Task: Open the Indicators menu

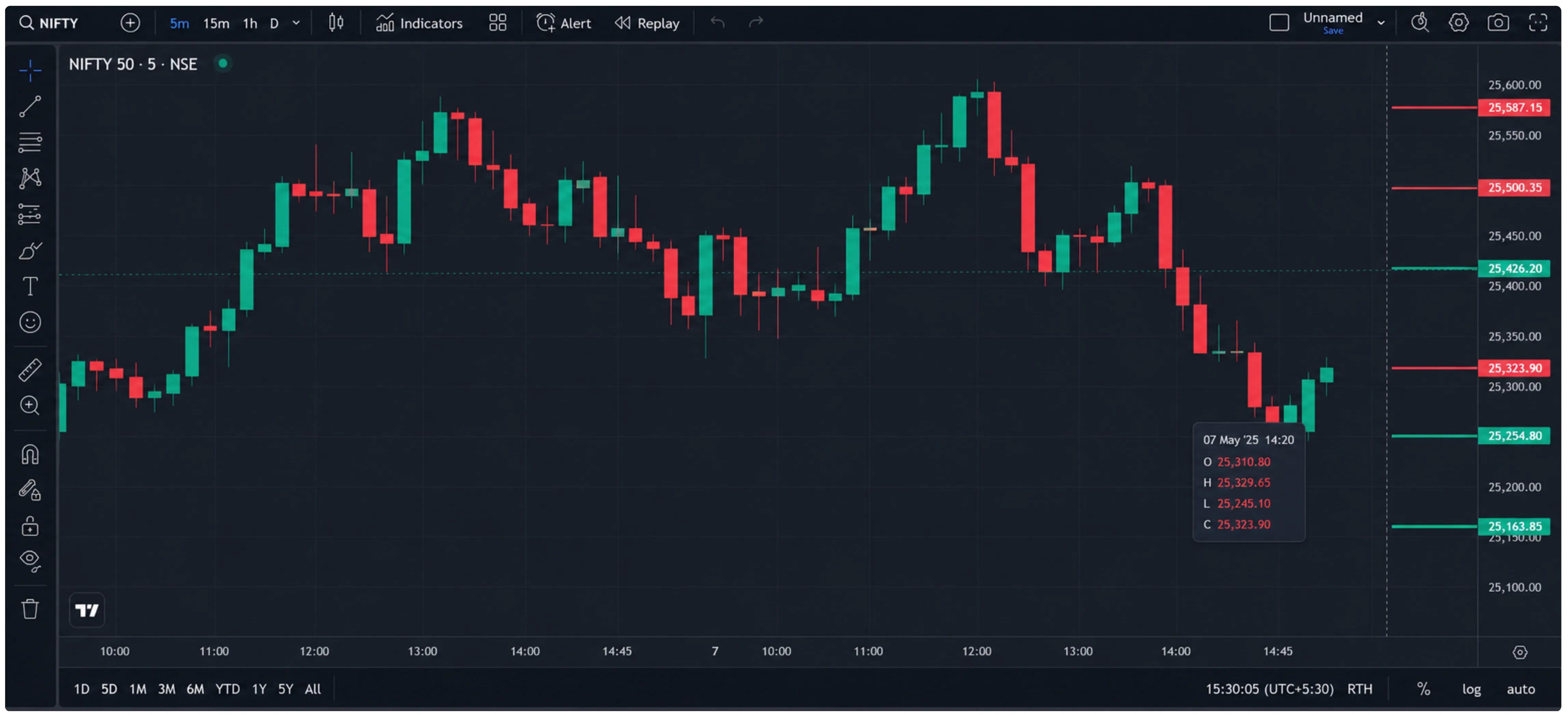Action: tap(419, 23)
